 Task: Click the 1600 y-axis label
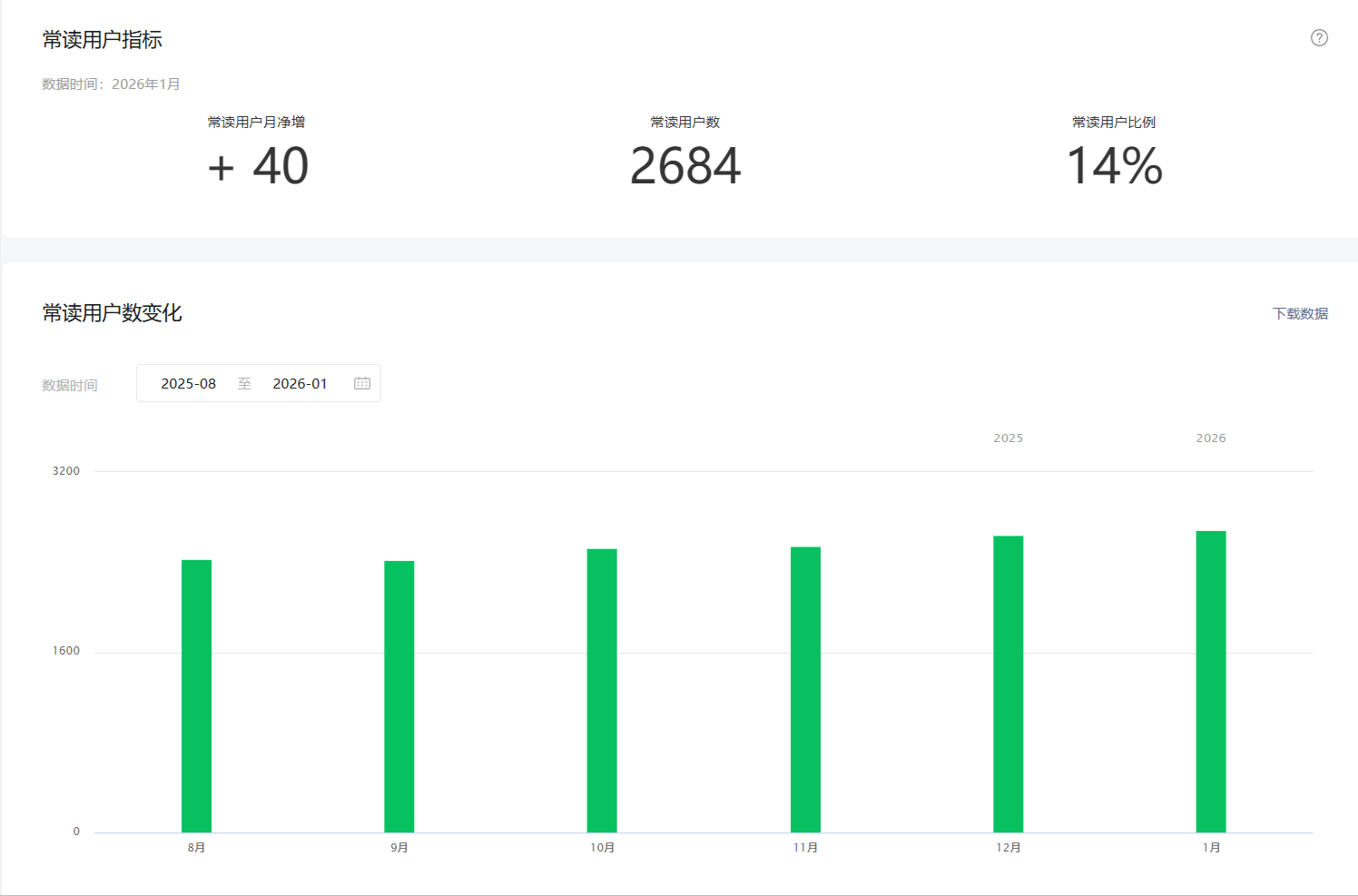tap(66, 651)
